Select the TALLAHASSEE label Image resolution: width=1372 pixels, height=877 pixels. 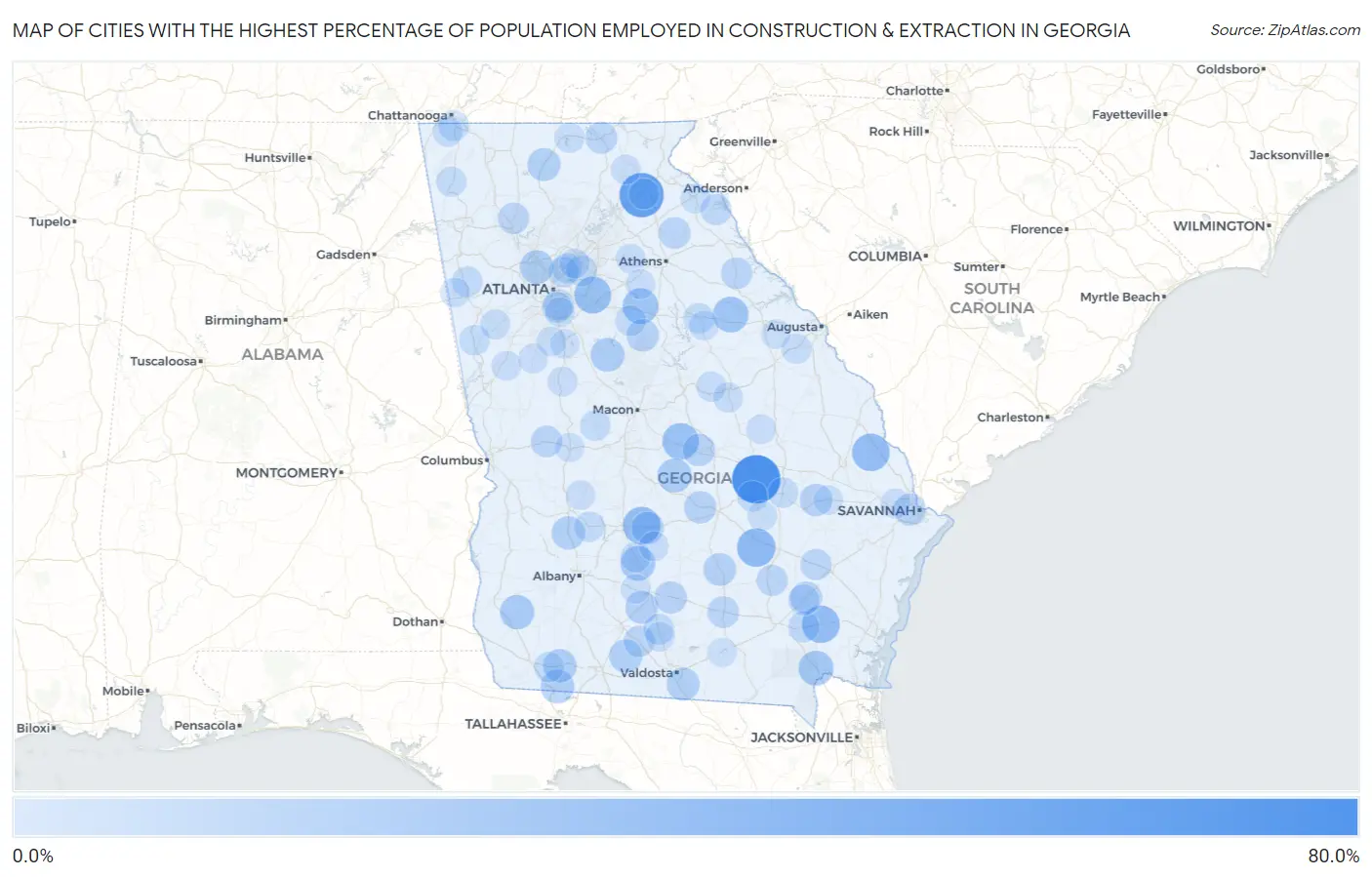coord(513,724)
